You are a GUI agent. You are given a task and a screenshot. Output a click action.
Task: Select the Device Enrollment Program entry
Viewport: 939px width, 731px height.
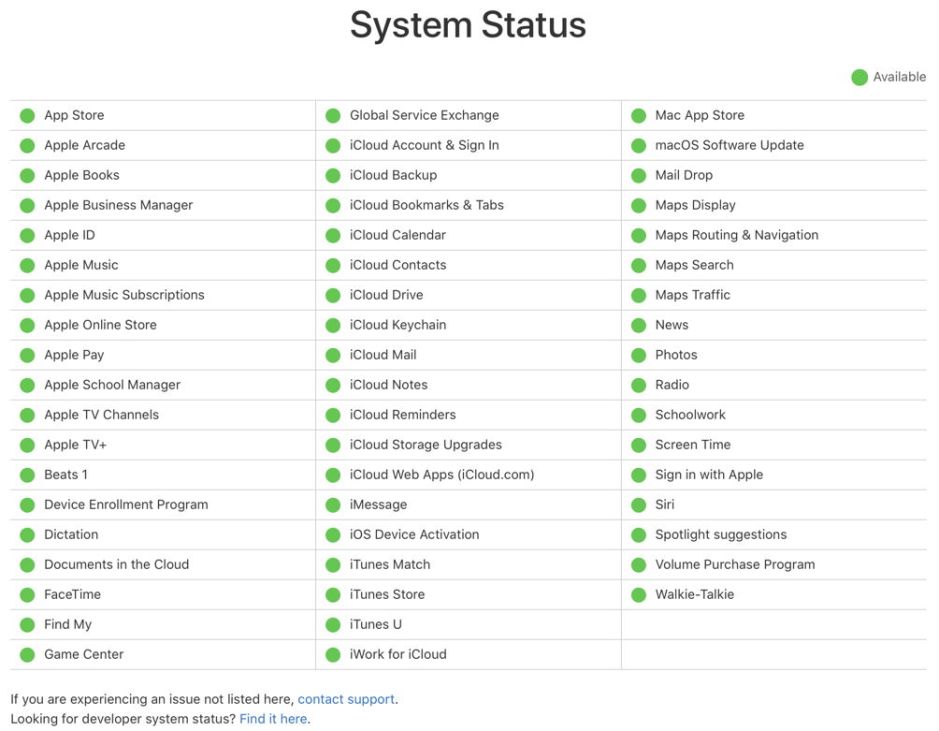pyautogui.click(x=126, y=505)
